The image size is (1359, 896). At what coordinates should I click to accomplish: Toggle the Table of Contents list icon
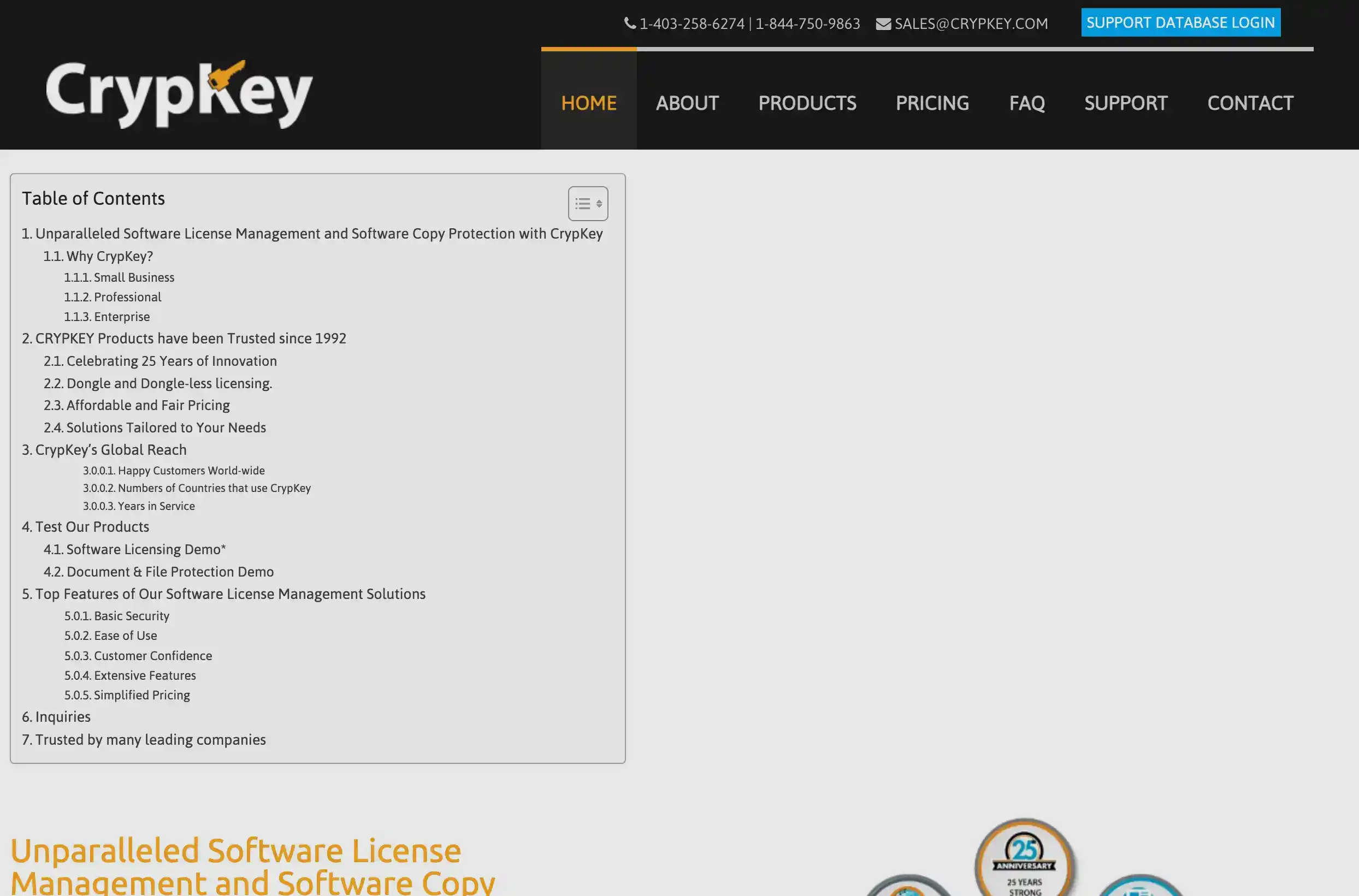tap(588, 204)
